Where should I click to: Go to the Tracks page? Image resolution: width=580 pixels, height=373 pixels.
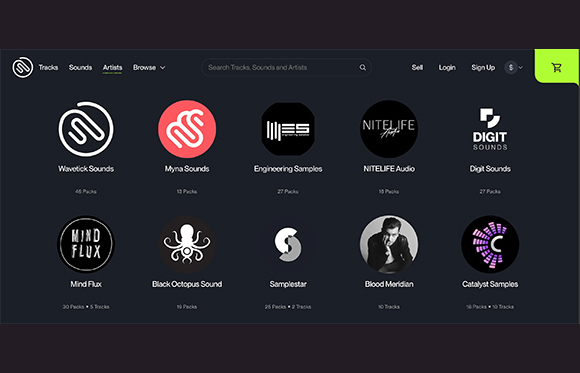tap(48, 67)
